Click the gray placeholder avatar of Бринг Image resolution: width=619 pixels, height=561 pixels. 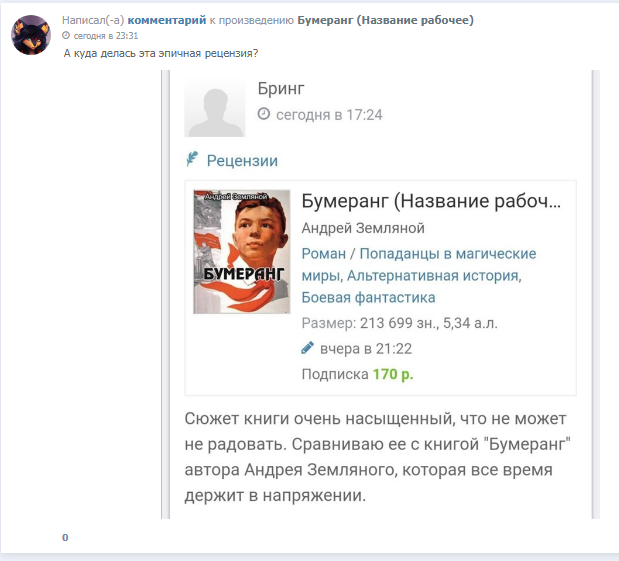click(215, 107)
